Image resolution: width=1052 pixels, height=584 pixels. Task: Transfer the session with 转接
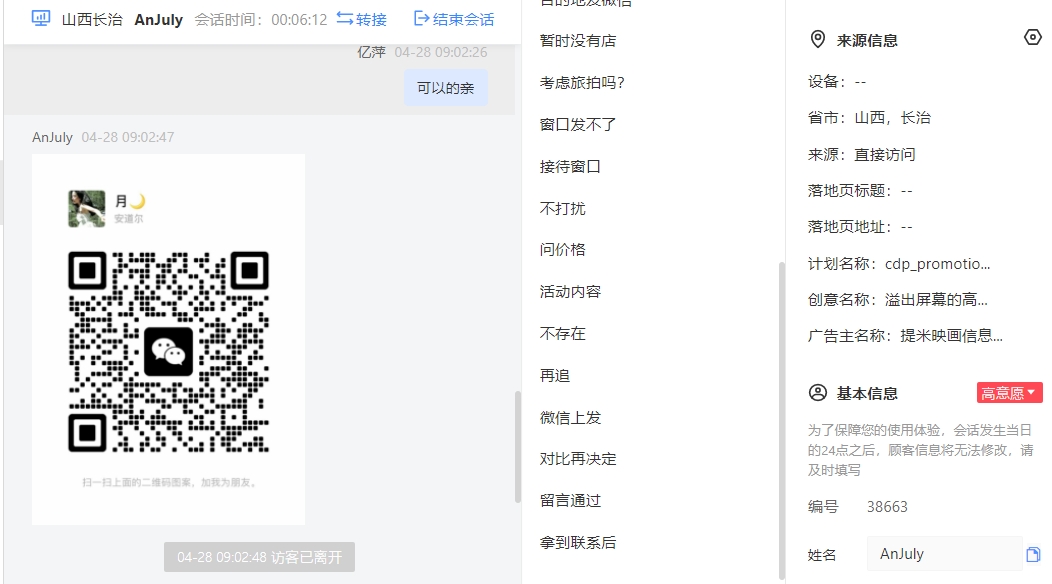pos(362,19)
